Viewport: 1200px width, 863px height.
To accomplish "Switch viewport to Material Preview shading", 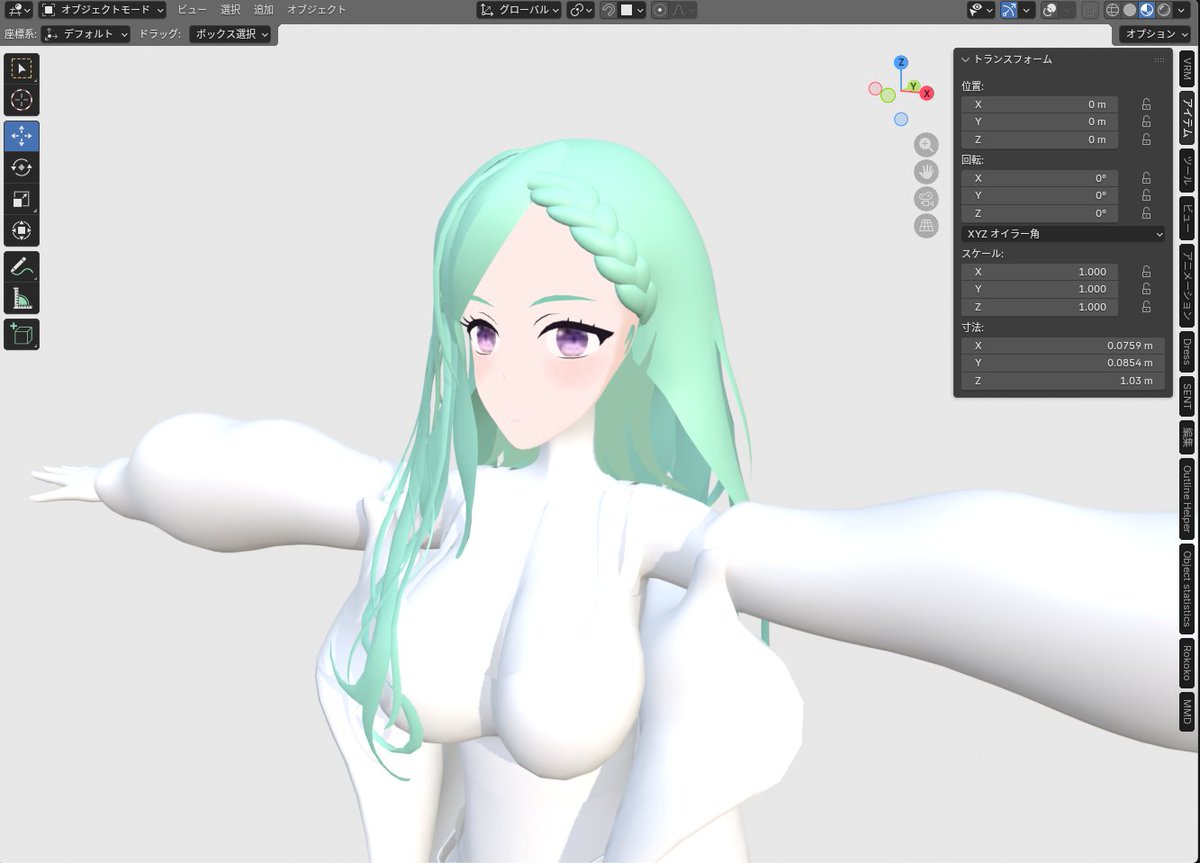I will pos(1147,10).
